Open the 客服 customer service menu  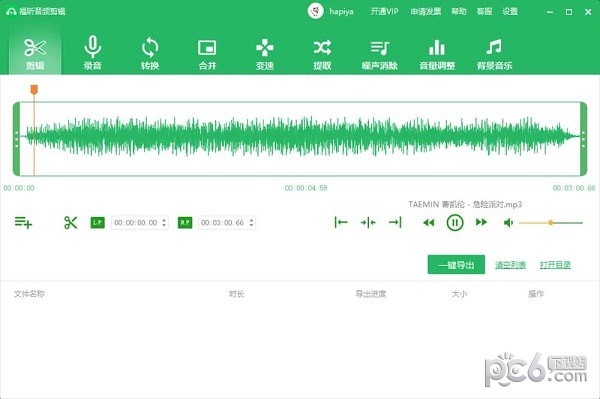(x=484, y=11)
